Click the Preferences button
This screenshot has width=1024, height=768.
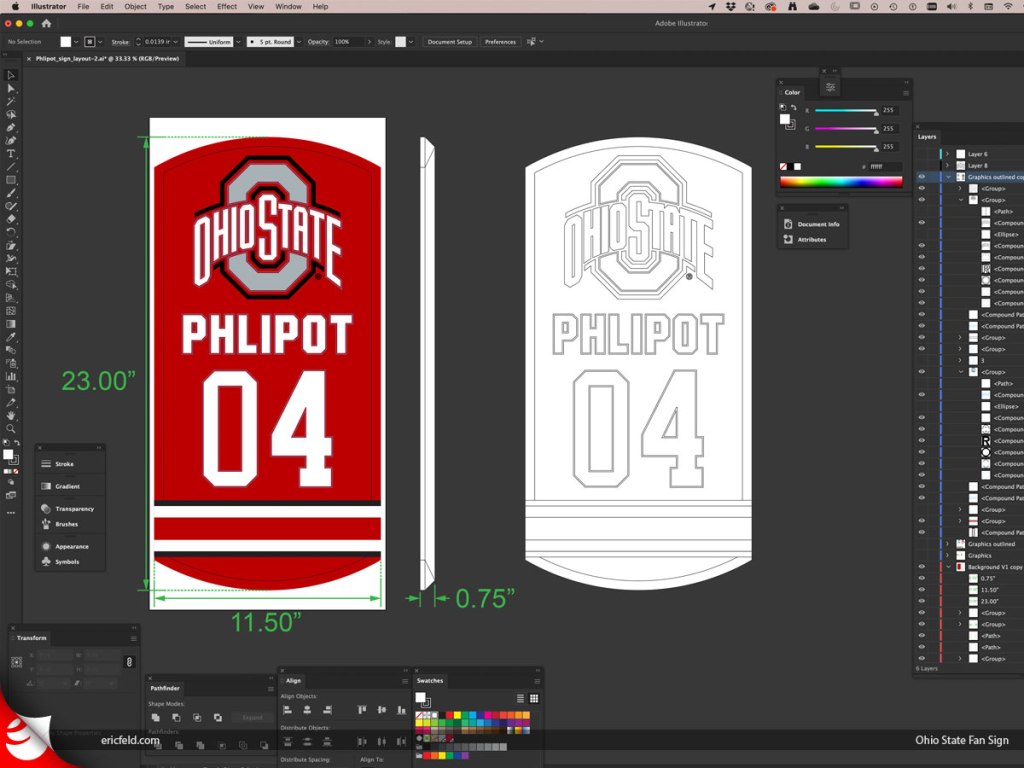(x=500, y=42)
